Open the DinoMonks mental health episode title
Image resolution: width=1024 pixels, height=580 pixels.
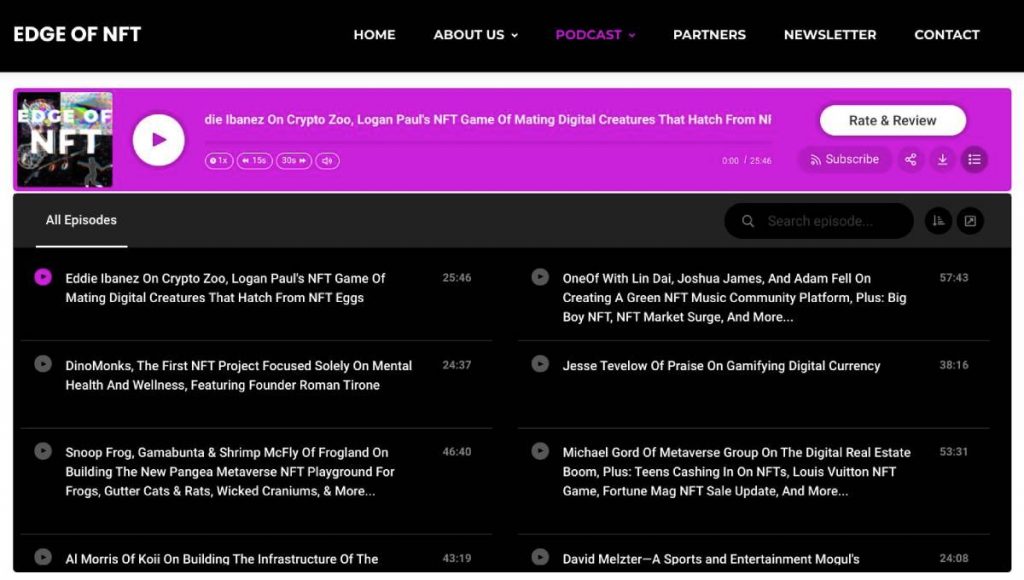pos(238,376)
